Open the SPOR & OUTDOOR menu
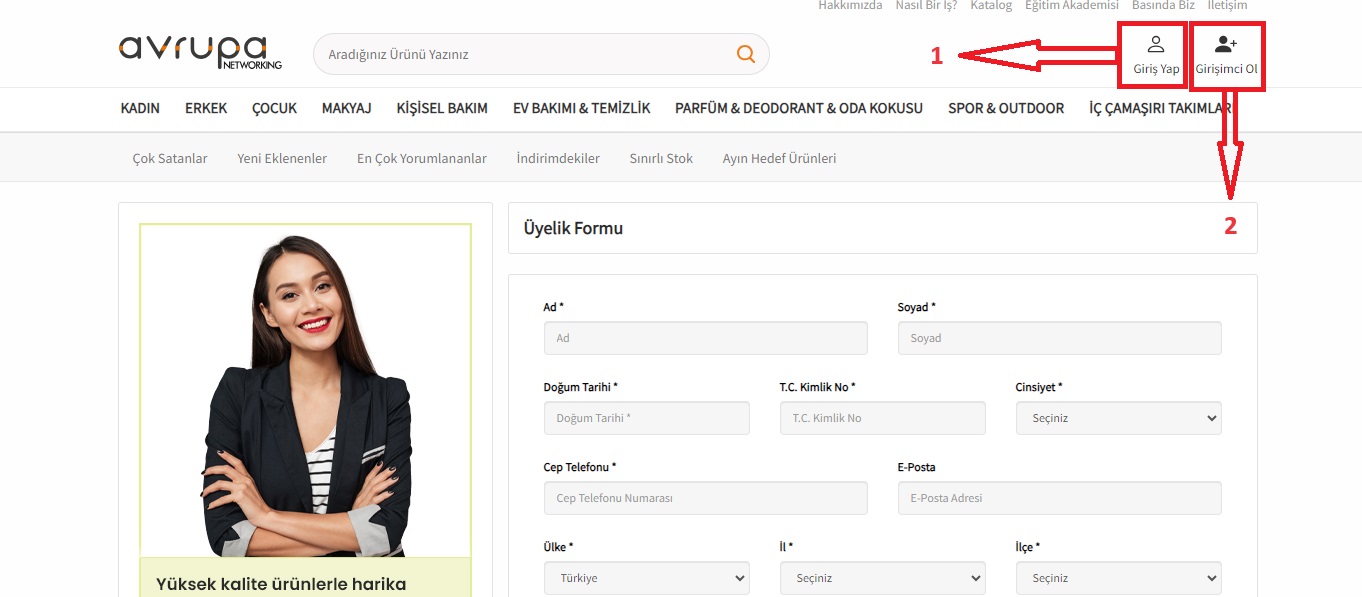The image size is (1362, 597). pos(1005,108)
